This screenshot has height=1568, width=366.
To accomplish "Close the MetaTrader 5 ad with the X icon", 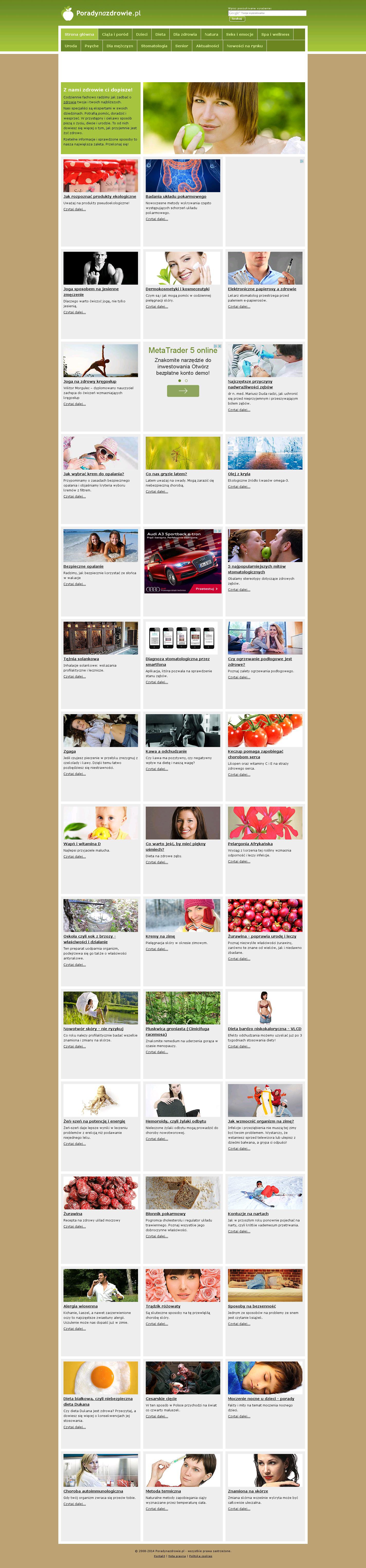I will 219,346.
